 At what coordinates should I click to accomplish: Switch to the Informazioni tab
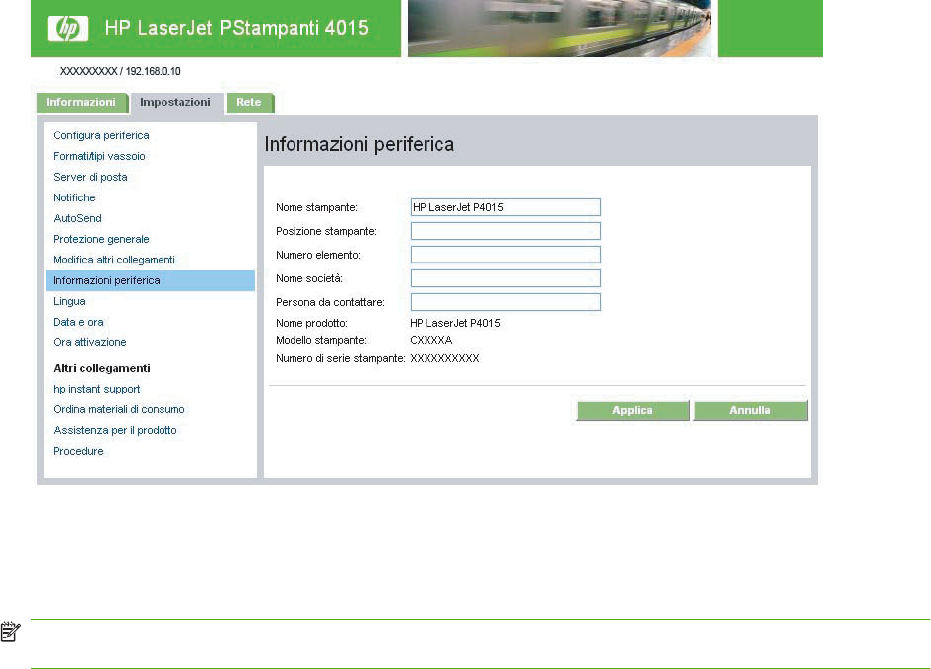(x=82, y=103)
